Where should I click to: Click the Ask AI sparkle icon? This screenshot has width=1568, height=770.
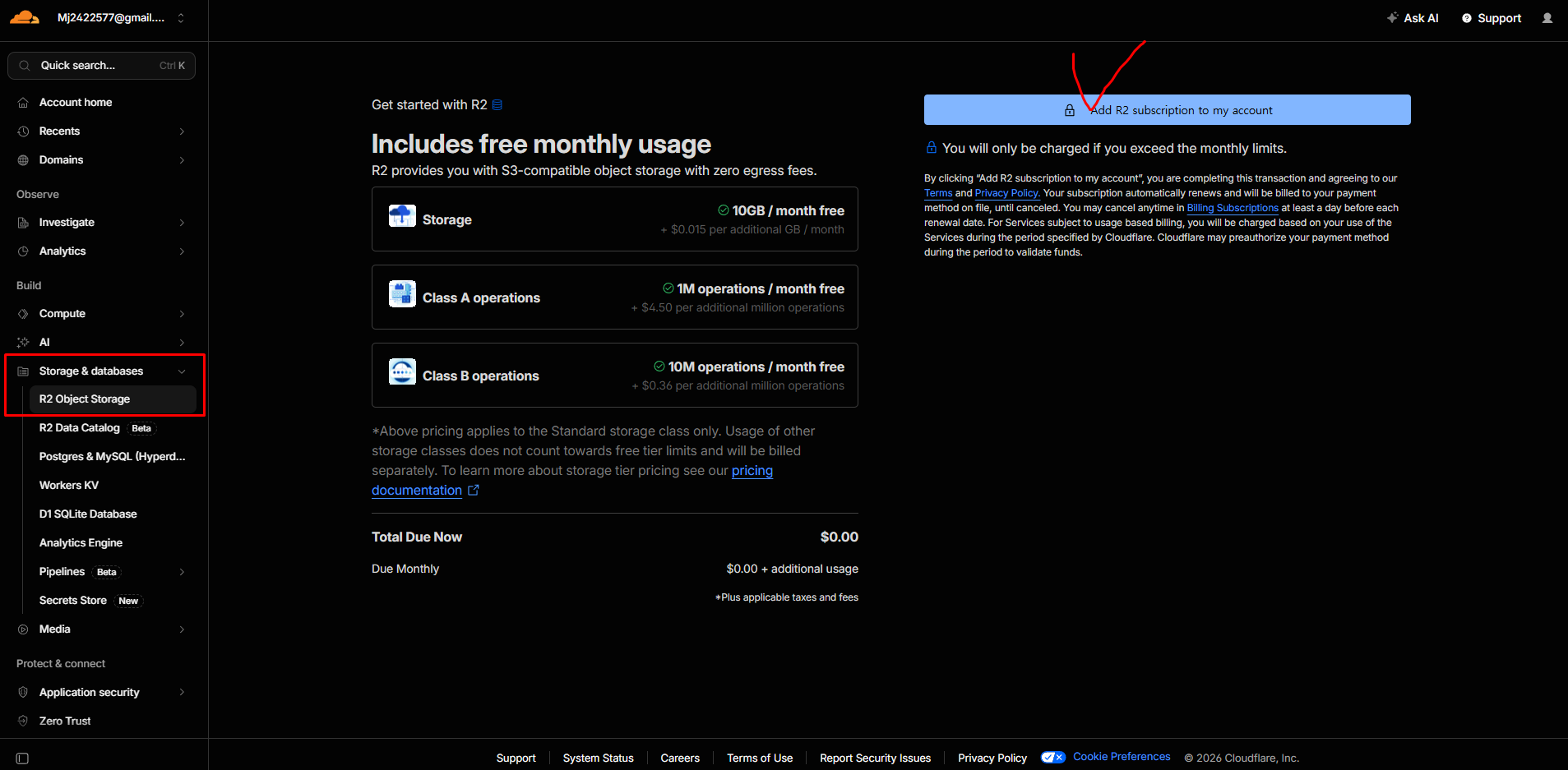pyautogui.click(x=1392, y=17)
